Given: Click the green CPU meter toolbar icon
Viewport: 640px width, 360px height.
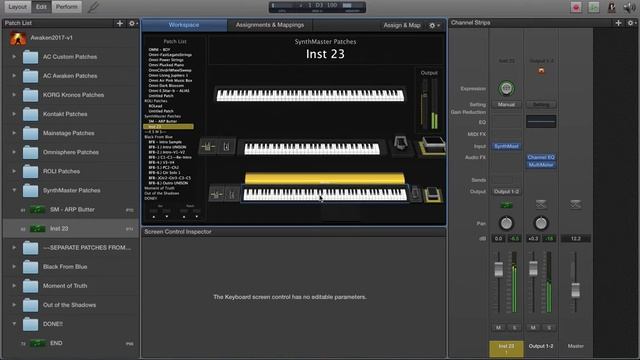Looking at the screenshot, I should pyautogui.click(x=593, y=7).
